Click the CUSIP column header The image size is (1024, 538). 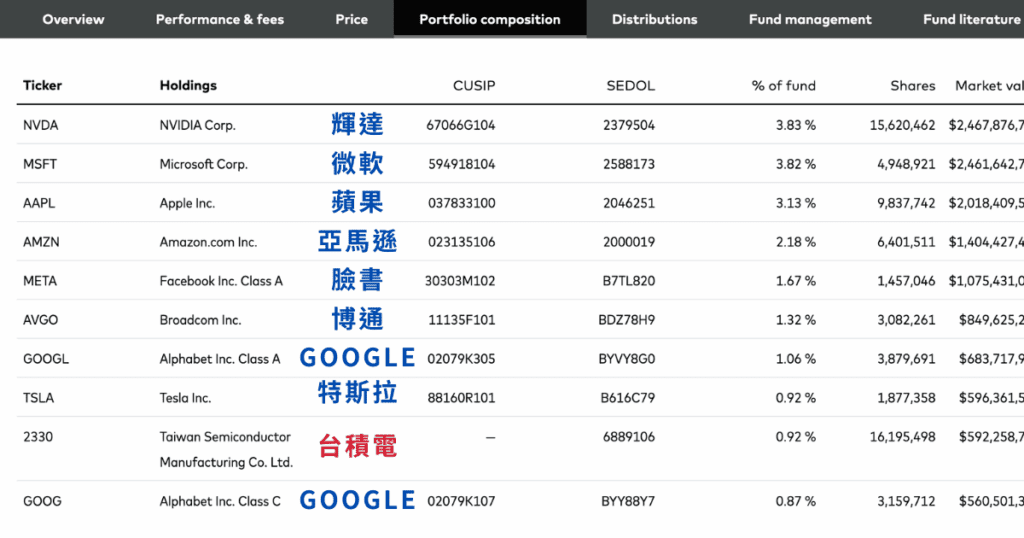coord(474,86)
